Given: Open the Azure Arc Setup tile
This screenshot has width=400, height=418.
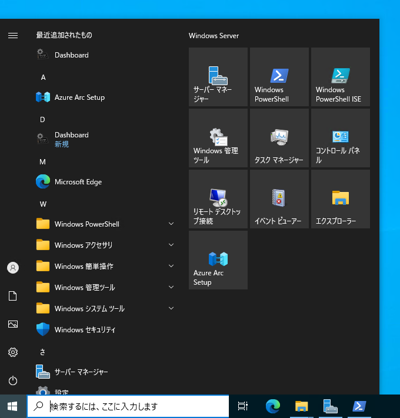Looking at the screenshot, I should coord(218,260).
